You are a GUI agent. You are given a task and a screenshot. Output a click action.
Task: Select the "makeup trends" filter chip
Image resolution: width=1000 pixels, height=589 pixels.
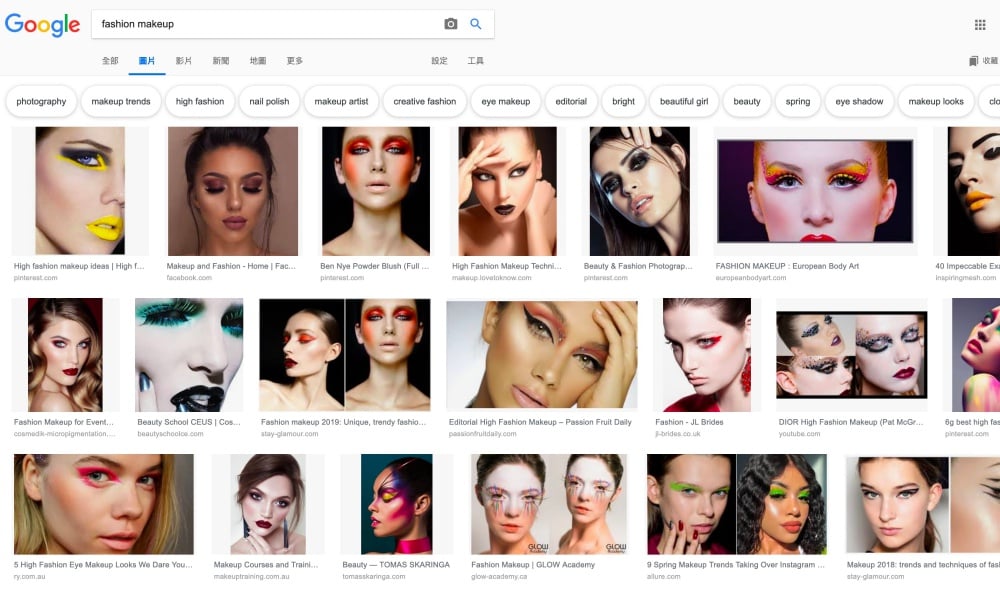pos(121,101)
